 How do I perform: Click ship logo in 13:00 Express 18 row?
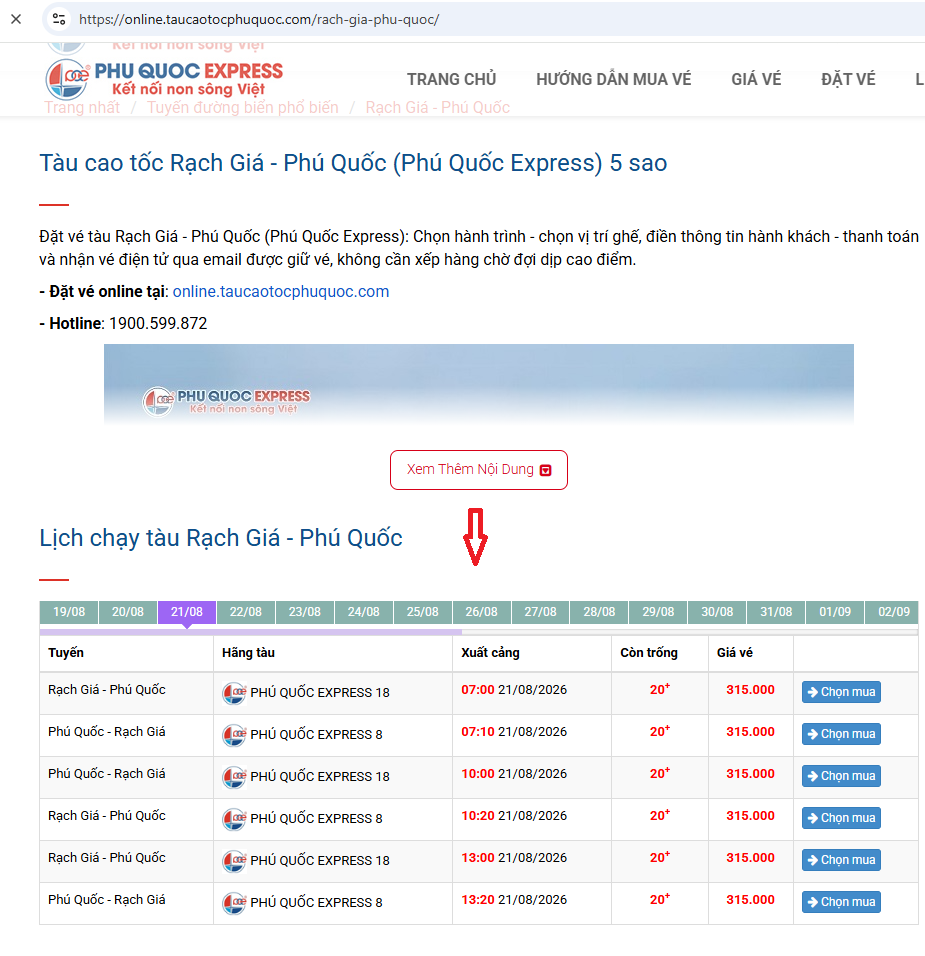tap(234, 861)
